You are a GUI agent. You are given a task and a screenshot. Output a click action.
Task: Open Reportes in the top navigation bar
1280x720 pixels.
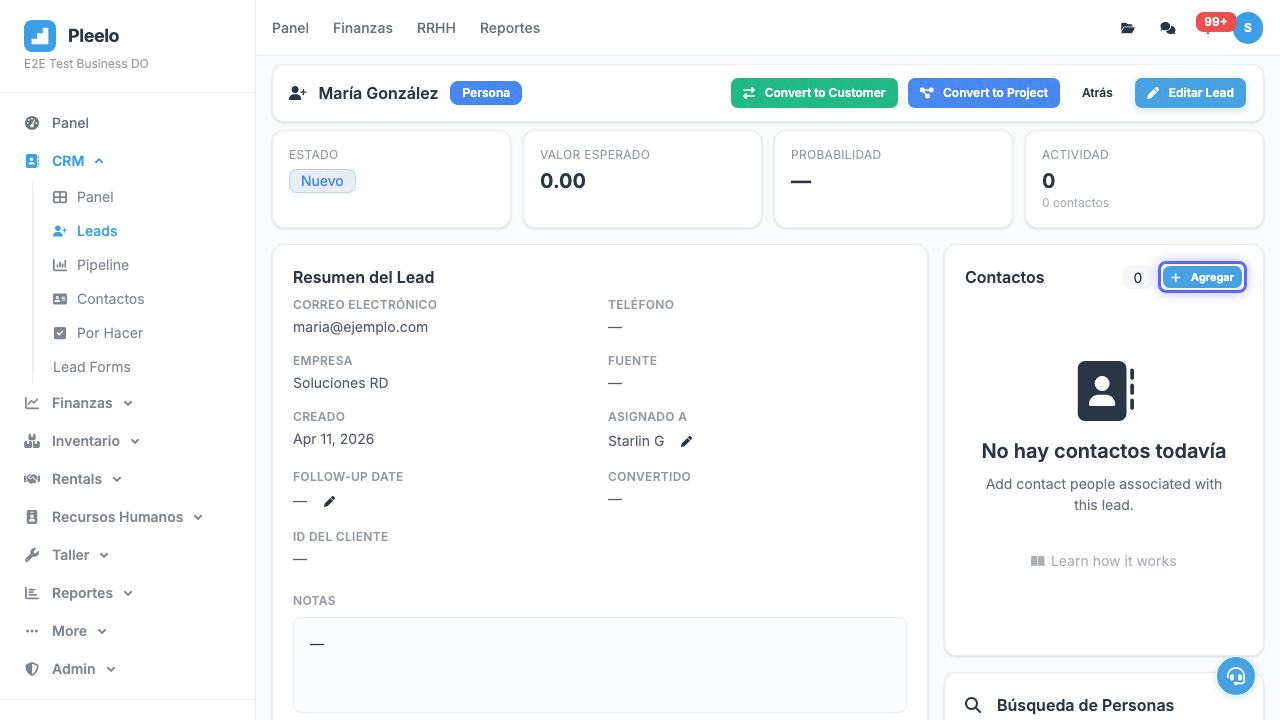[x=510, y=28]
